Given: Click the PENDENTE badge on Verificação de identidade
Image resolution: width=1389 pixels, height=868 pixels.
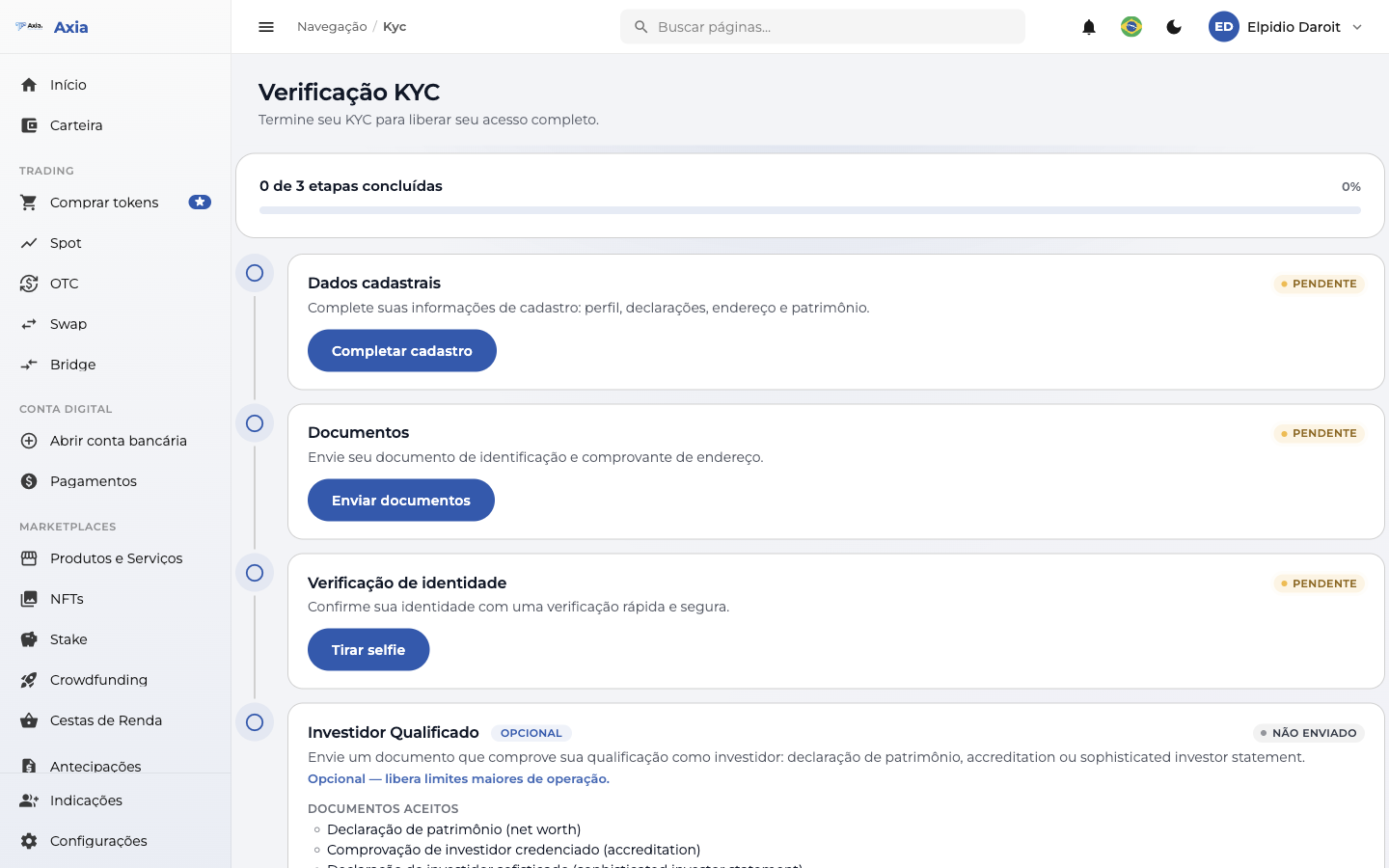Looking at the screenshot, I should click(x=1319, y=583).
